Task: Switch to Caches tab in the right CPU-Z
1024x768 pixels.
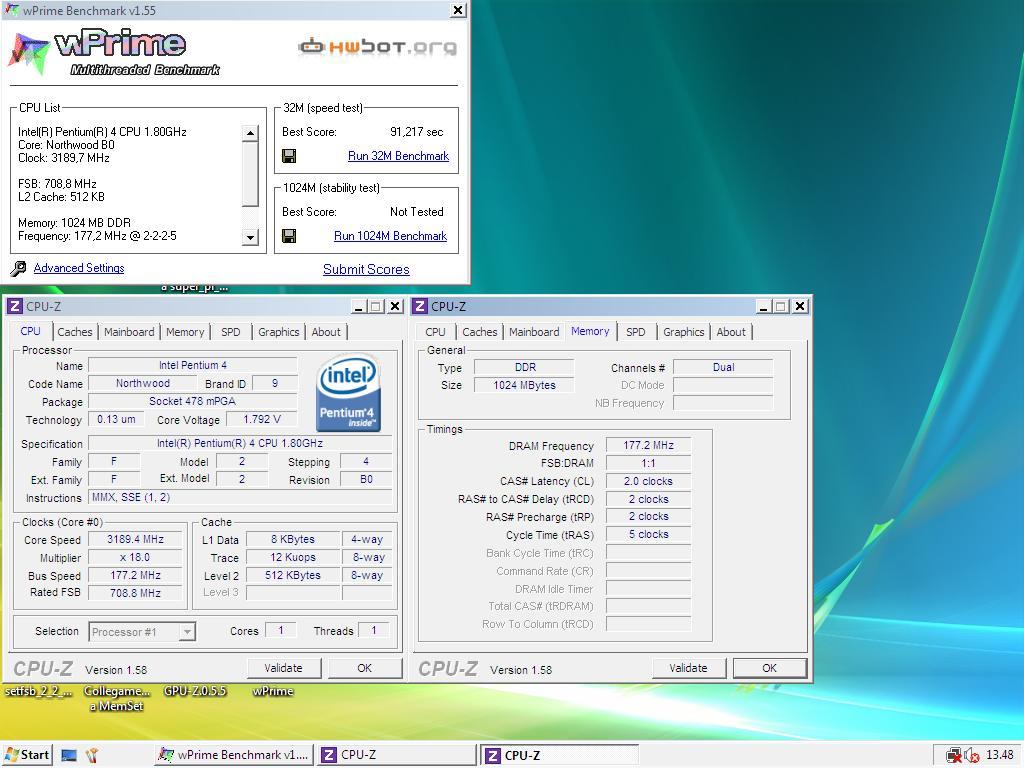Action: (x=480, y=332)
